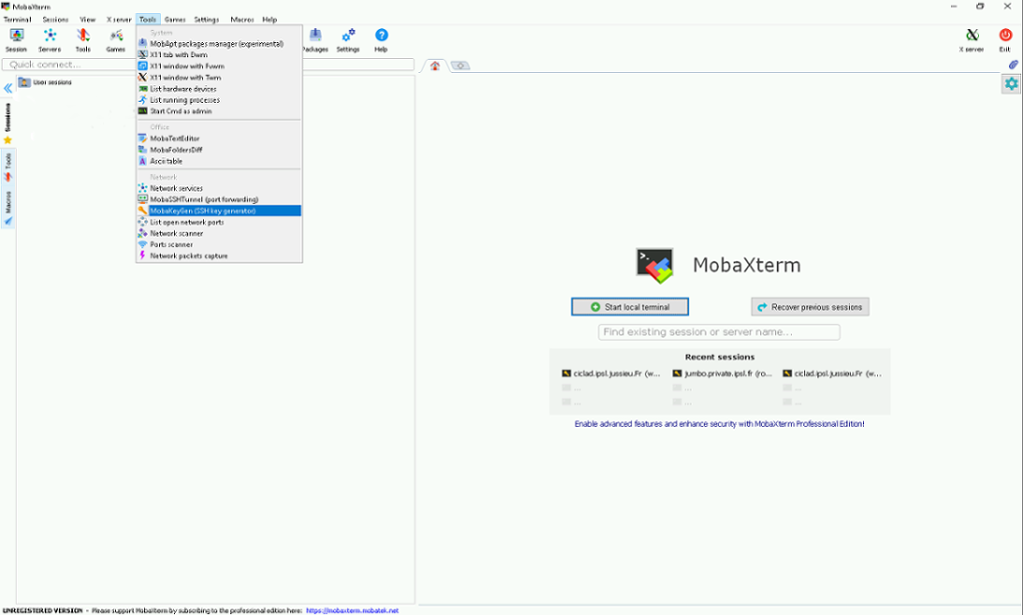Collapse the sidebar with double chevron
The height and width of the screenshot is (615, 1023).
coord(8,87)
